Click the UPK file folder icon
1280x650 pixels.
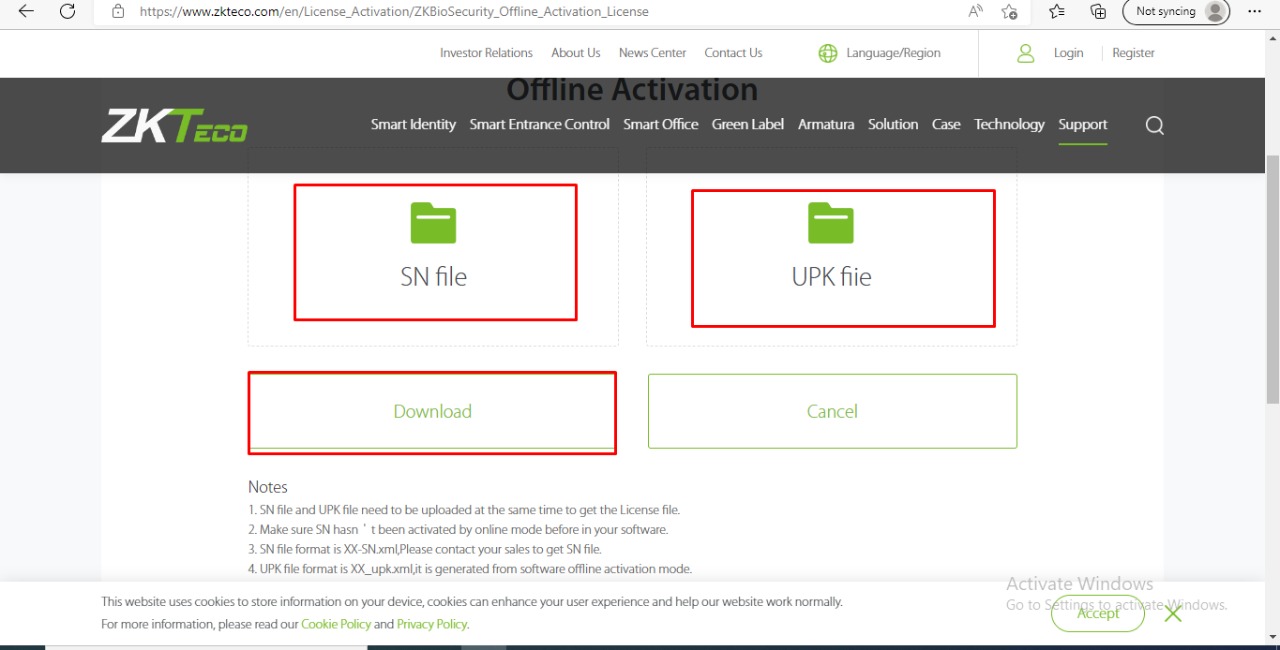[831, 223]
